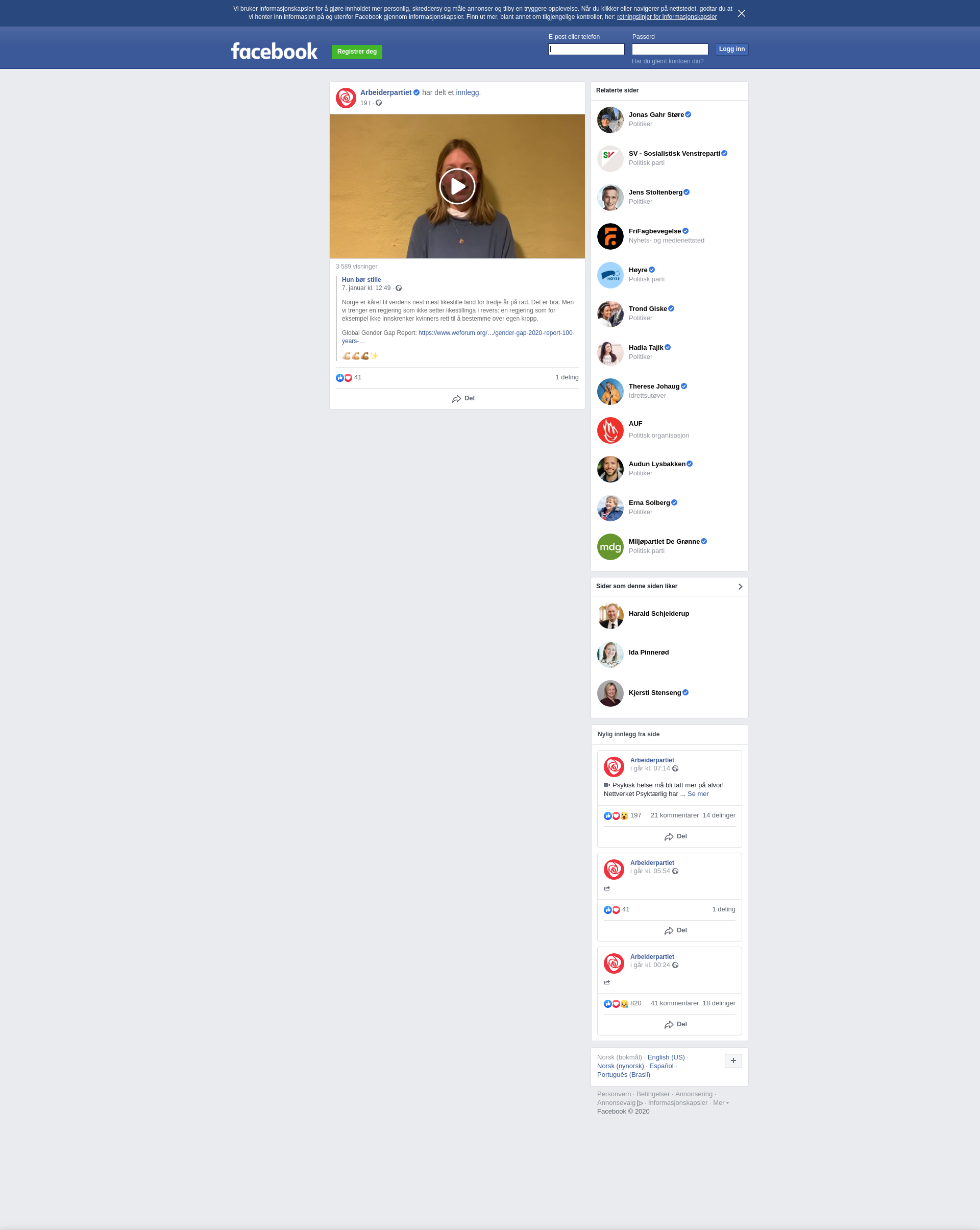This screenshot has width=980, height=1230.
Task: Click reaction icons beside 41 in main post
Action: (x=344, y=378)
